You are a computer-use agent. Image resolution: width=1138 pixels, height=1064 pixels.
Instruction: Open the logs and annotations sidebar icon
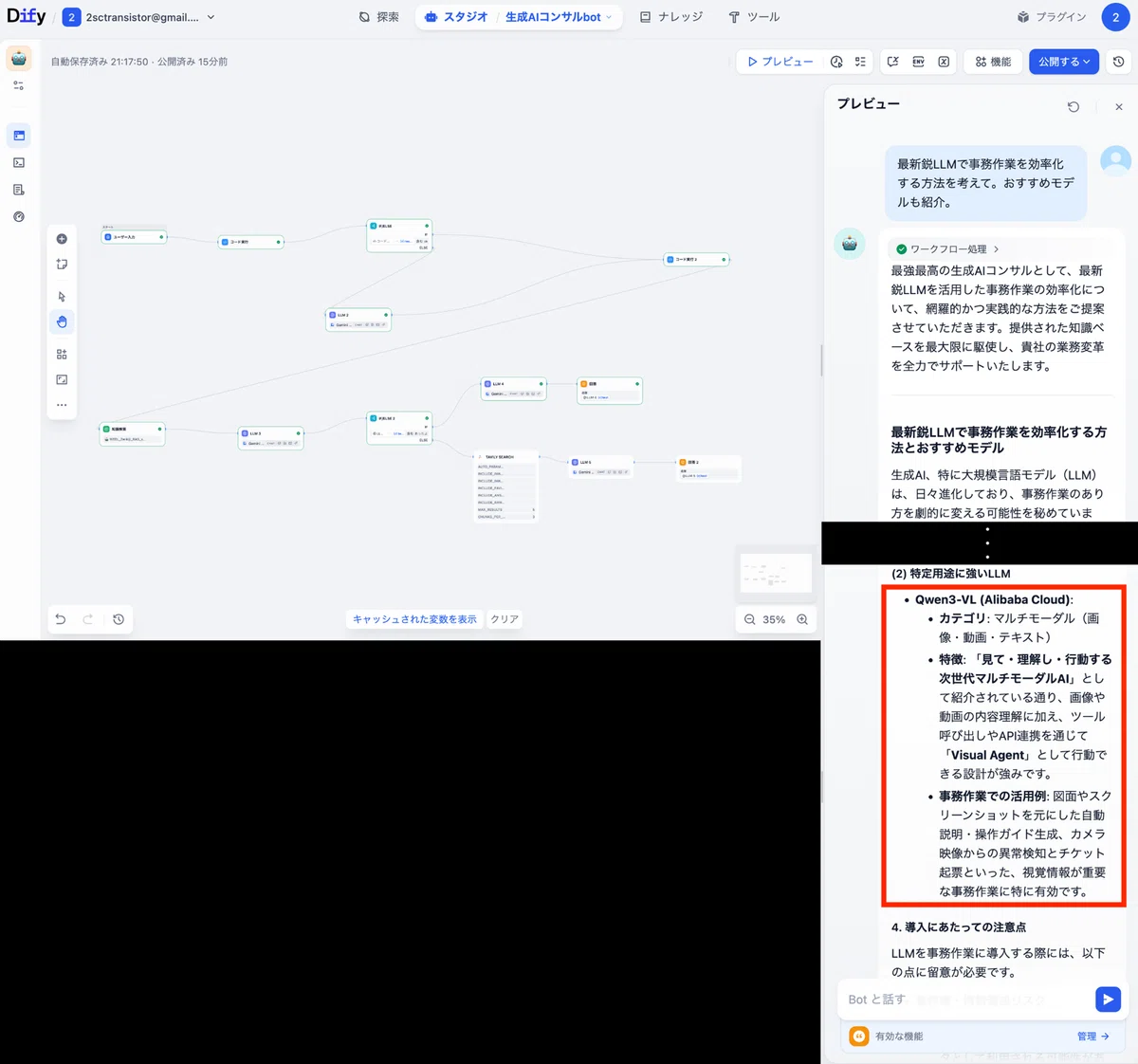[19, 190]
